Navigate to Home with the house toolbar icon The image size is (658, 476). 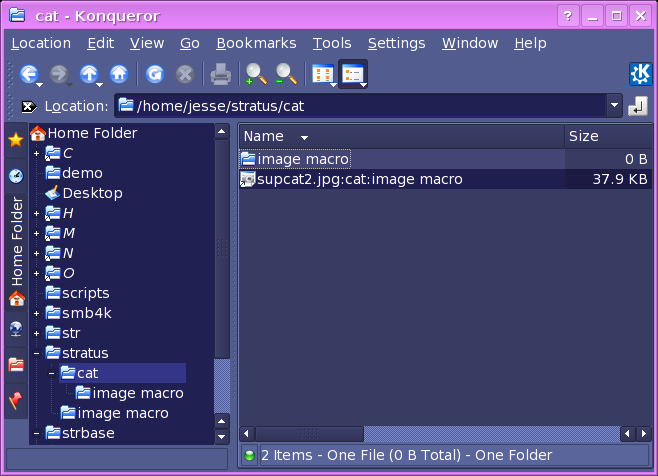click(x=119, y=74)
